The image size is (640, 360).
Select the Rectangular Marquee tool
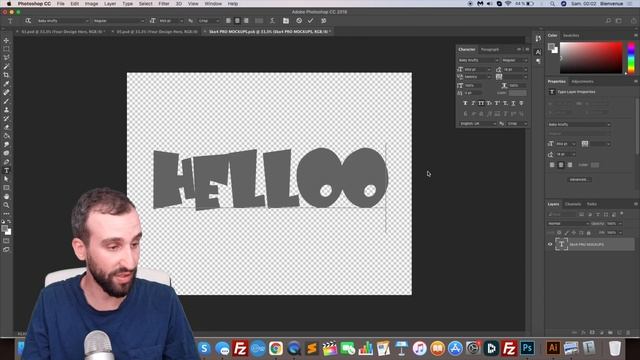[6, 49]
